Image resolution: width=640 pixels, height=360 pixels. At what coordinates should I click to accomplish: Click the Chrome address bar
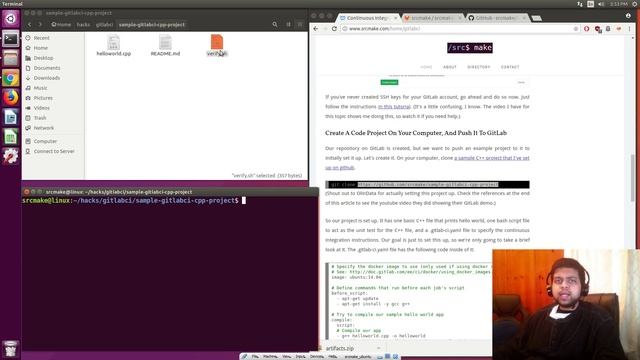coord(457,29)
